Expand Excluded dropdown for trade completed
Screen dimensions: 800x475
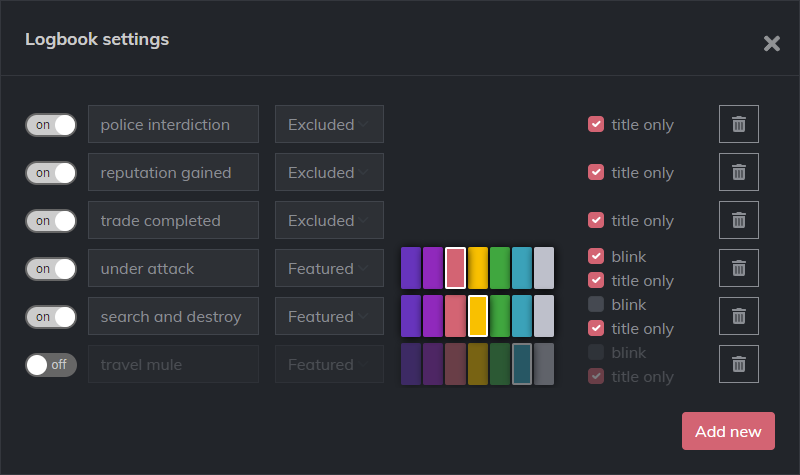click(x=329, y=221)
